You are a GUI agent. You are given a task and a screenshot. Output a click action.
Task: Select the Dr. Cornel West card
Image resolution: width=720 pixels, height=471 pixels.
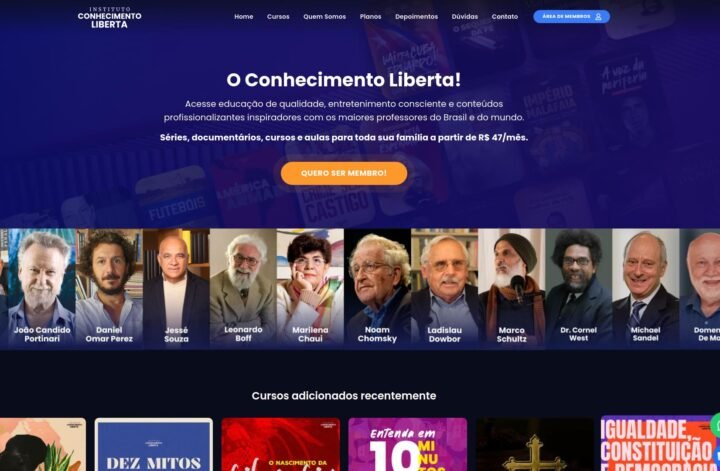[578, 289]
